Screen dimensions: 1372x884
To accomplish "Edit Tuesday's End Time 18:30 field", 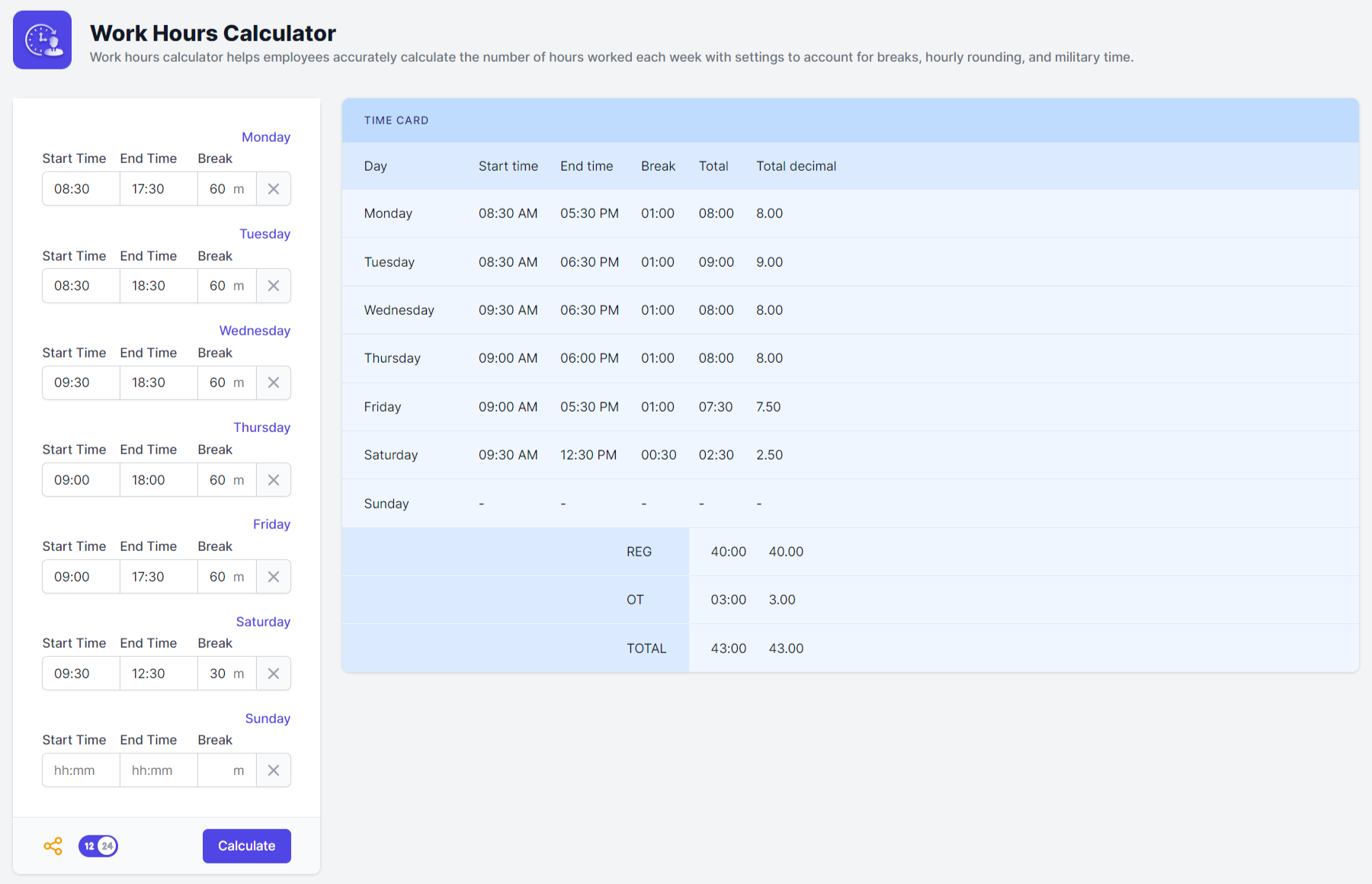I will pyautogui.click(x=159, y=286).
